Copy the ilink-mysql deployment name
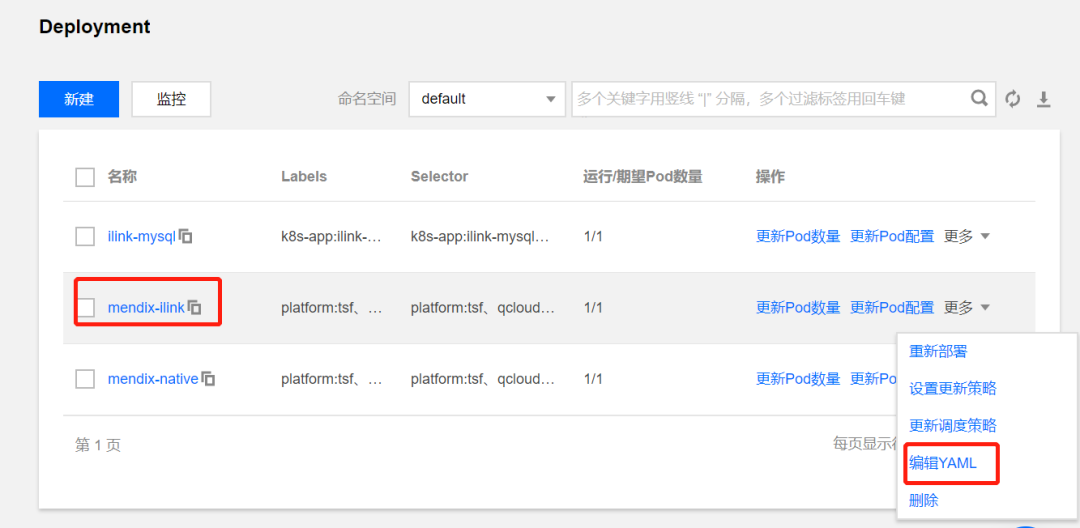Screen dimensions: 1080x528 click(x=186, y=237)
